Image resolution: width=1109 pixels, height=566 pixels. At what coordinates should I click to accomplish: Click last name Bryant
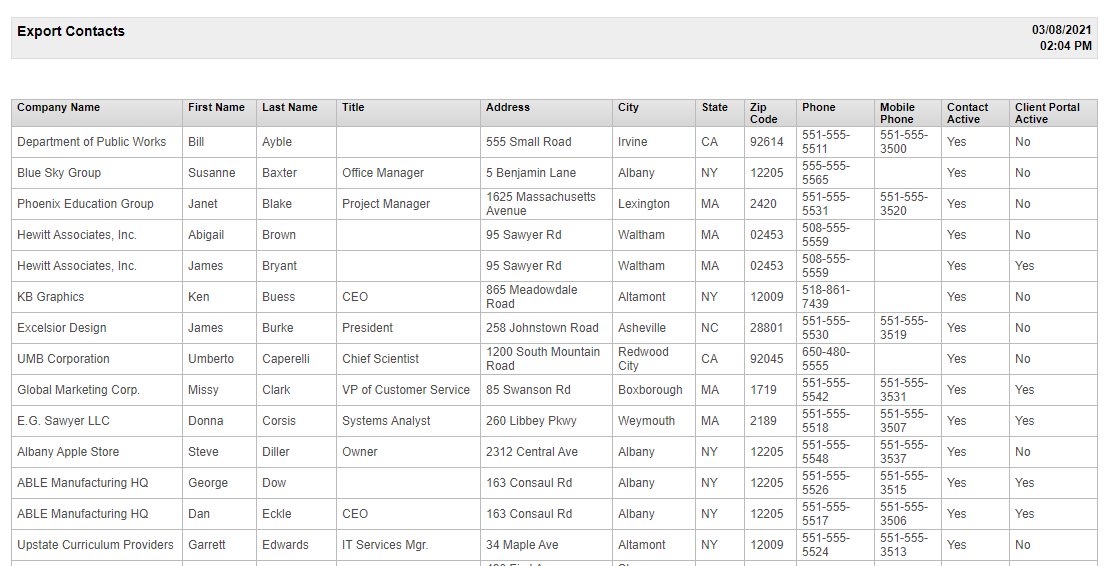279,266
